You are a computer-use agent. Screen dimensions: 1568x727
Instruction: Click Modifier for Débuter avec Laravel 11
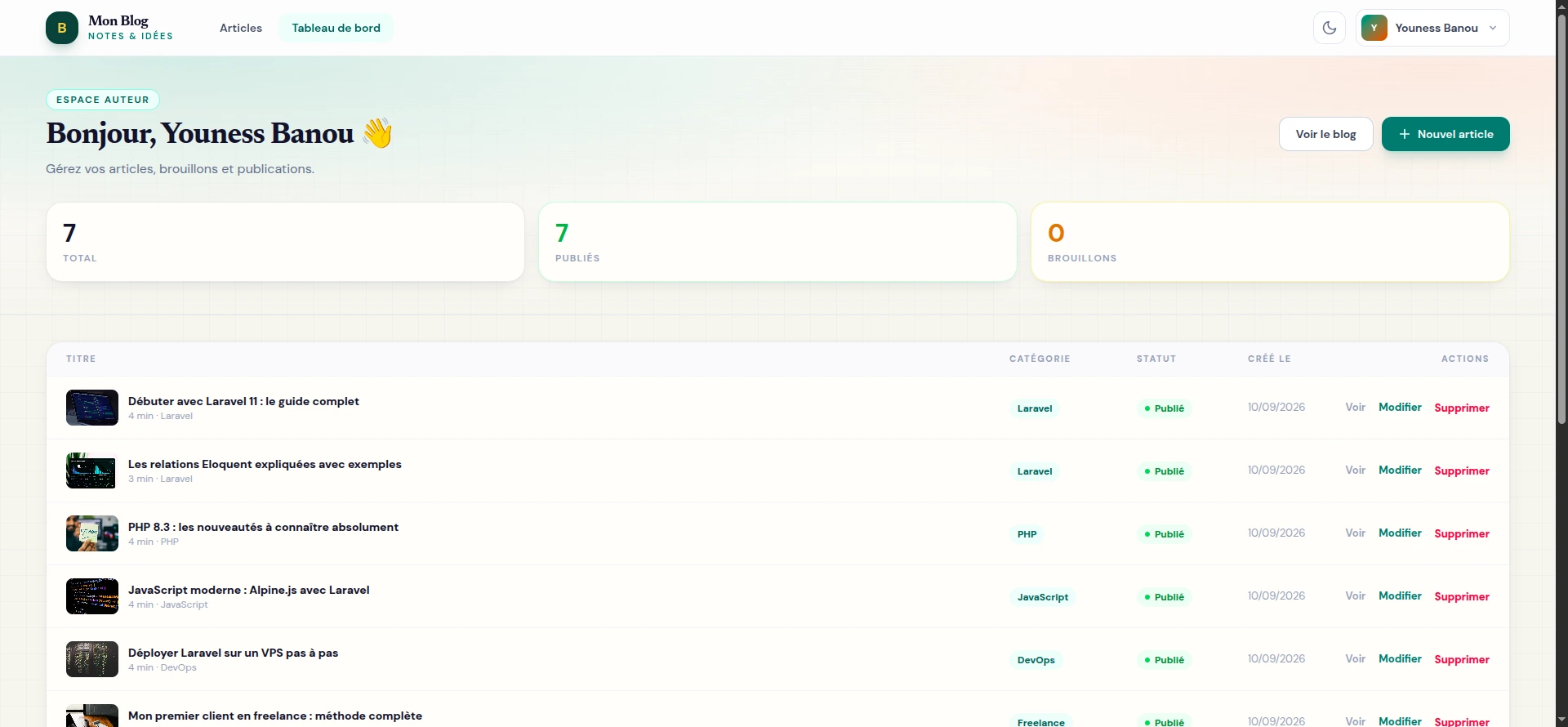pyautogui.click(x=1400, y=407)
